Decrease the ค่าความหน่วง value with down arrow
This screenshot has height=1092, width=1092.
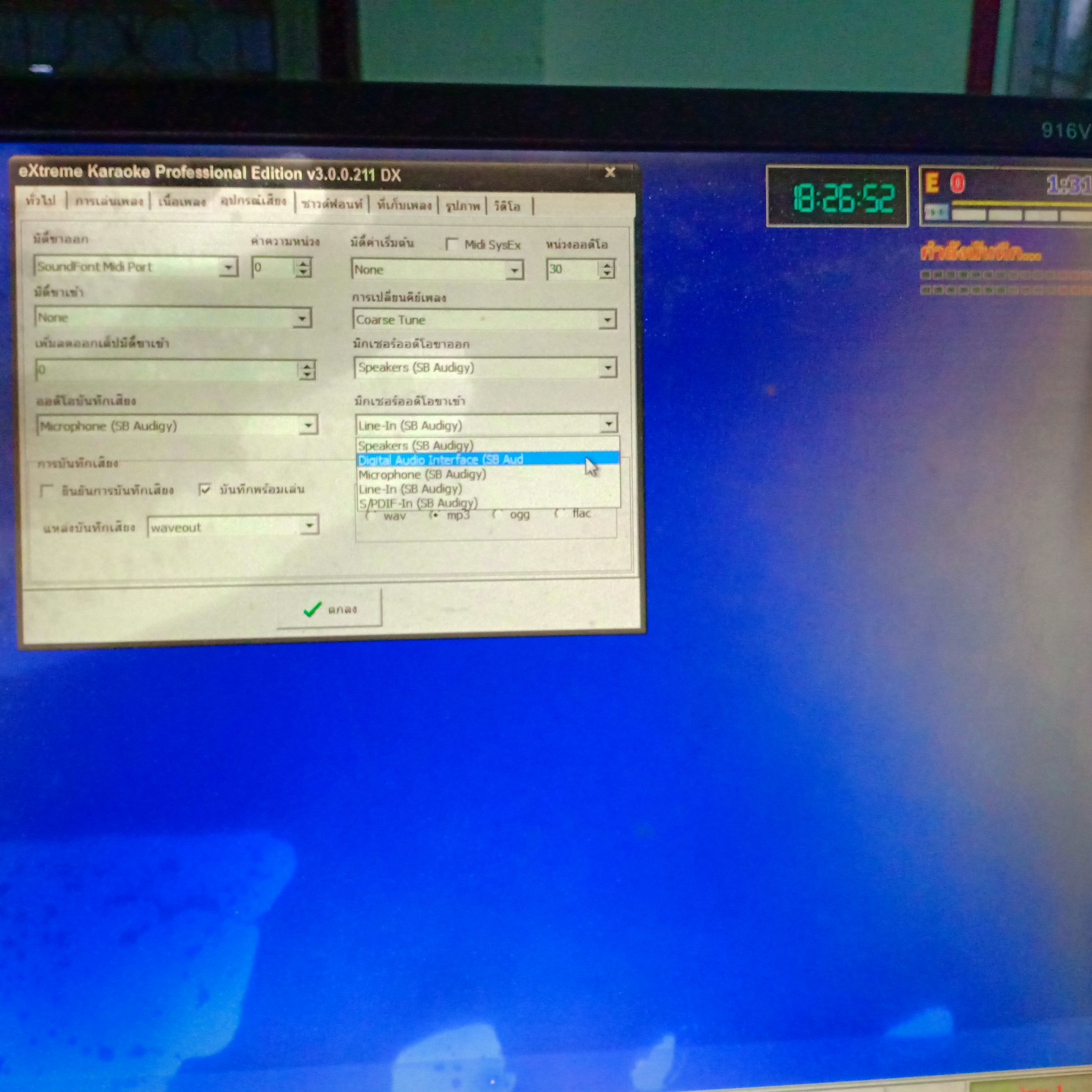click(x=304, y=272)
